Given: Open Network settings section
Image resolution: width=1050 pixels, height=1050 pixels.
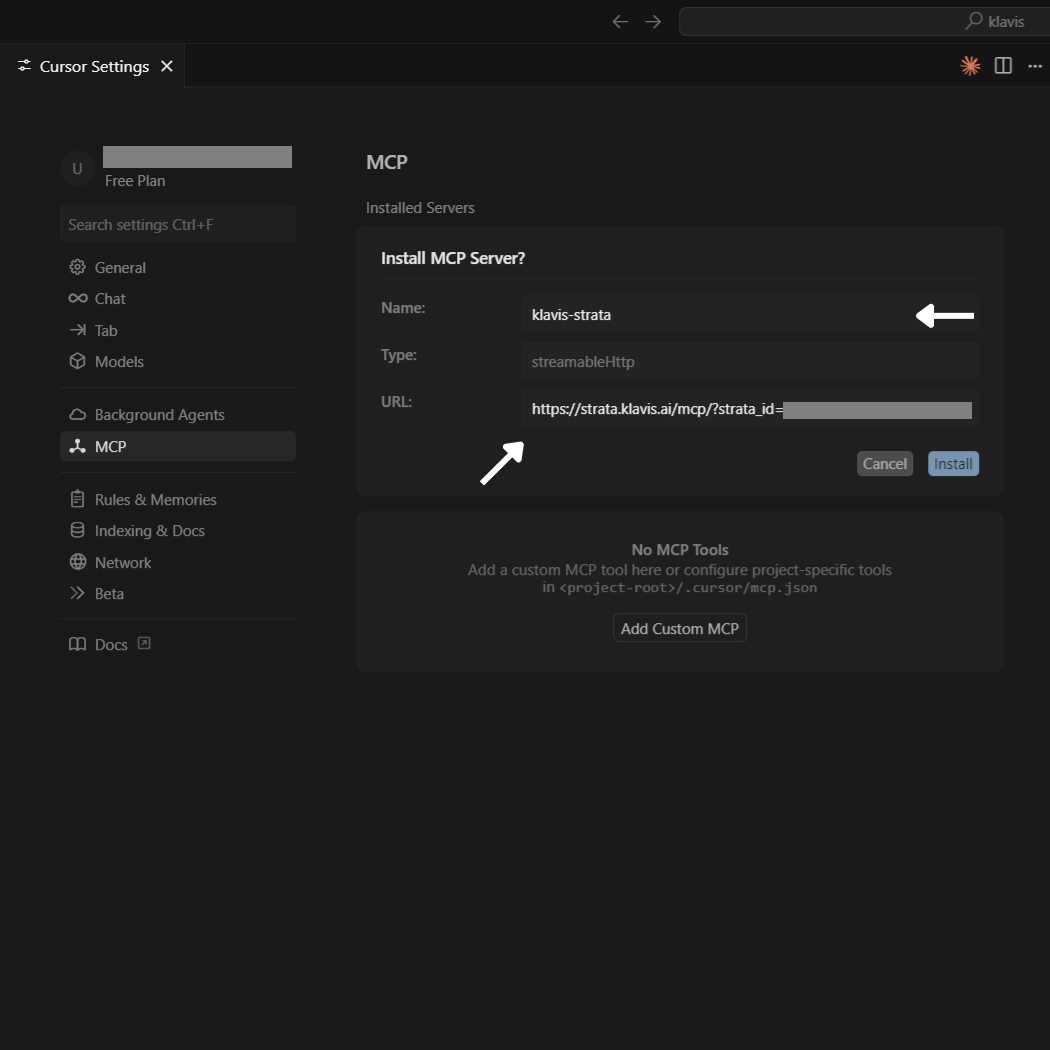Looking at the screenshot, I should [177, 562].
